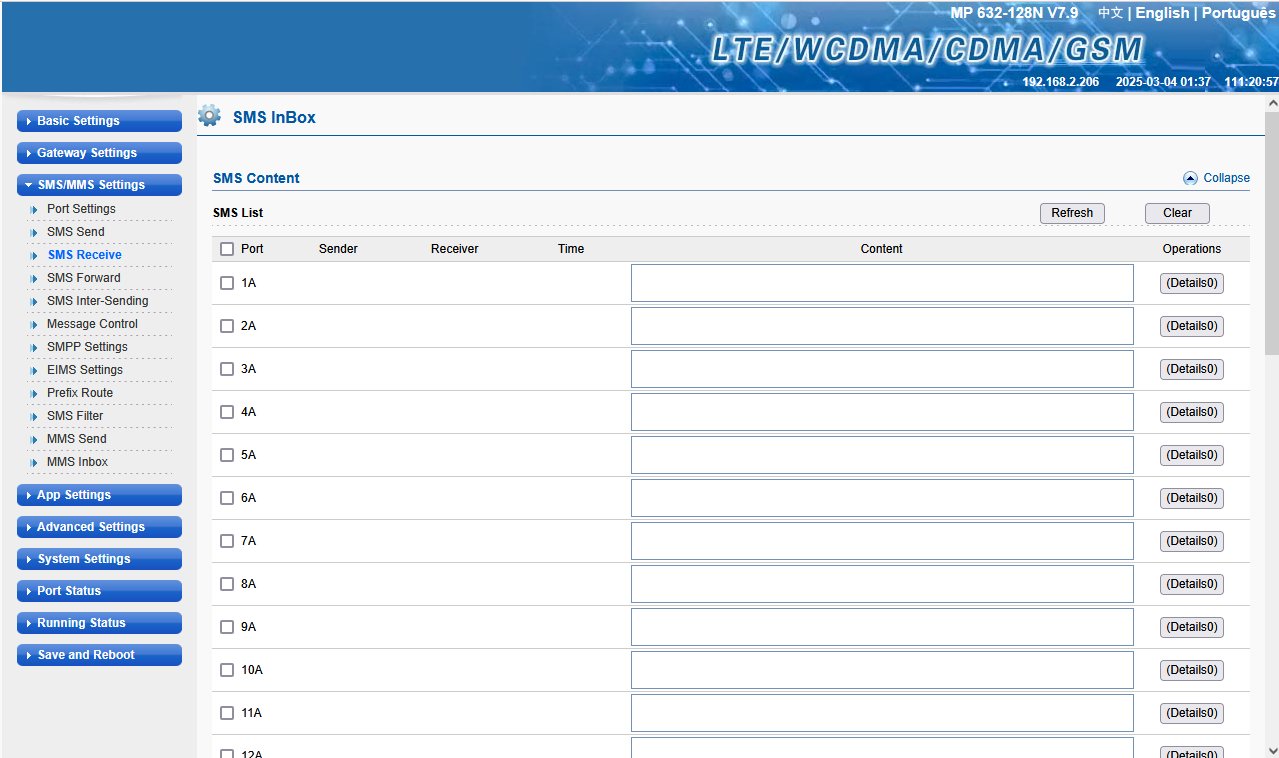The image size is (1279, 758).
Task: Click the arrow icon beside SMPP Settings
Action: (34, 347)
